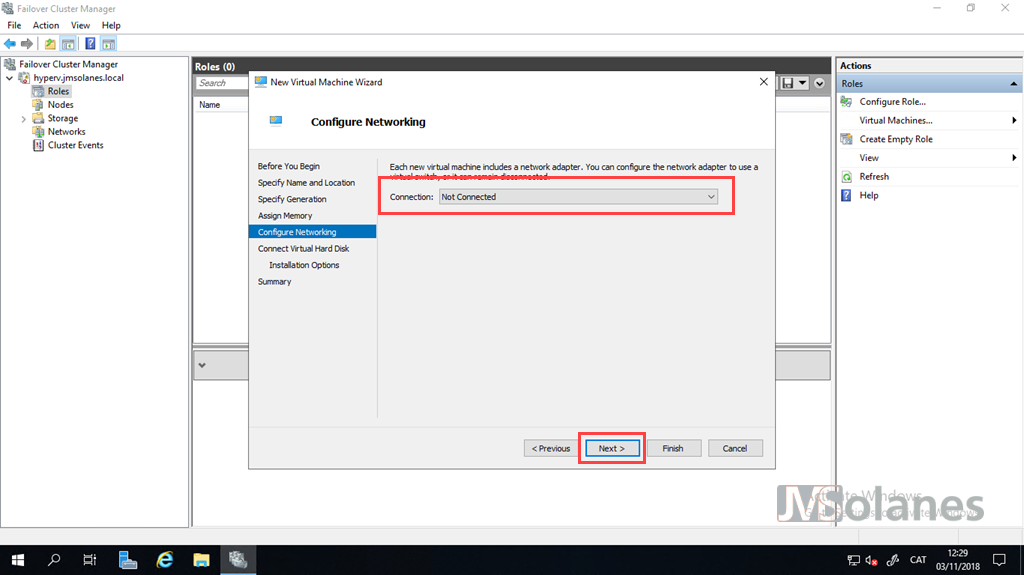This screenshot has width=1024, height=575.
Task: Collapse the Roles section in Actions pane
Action: pyautogui.click(x=1014, y=84)
